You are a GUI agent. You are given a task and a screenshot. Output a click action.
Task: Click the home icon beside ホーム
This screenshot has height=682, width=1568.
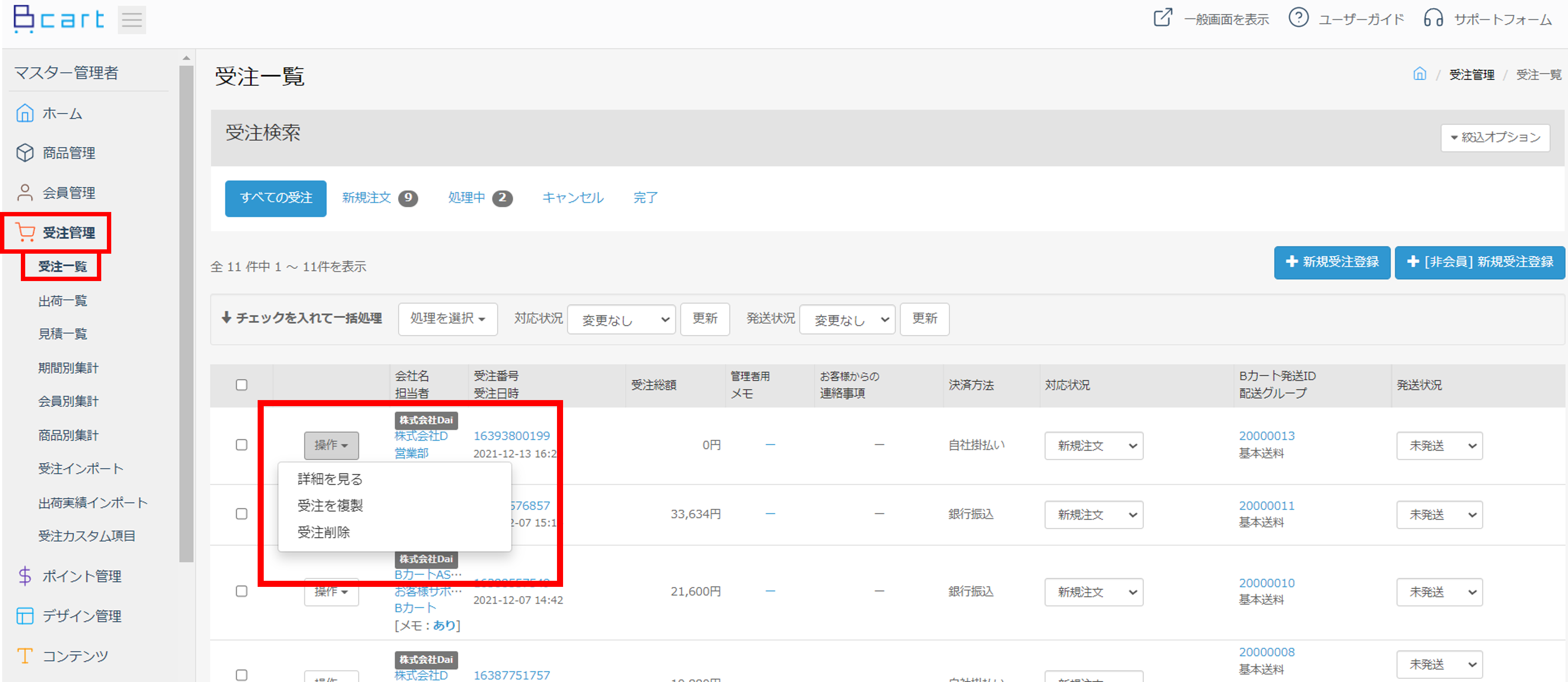pos(25,113)
